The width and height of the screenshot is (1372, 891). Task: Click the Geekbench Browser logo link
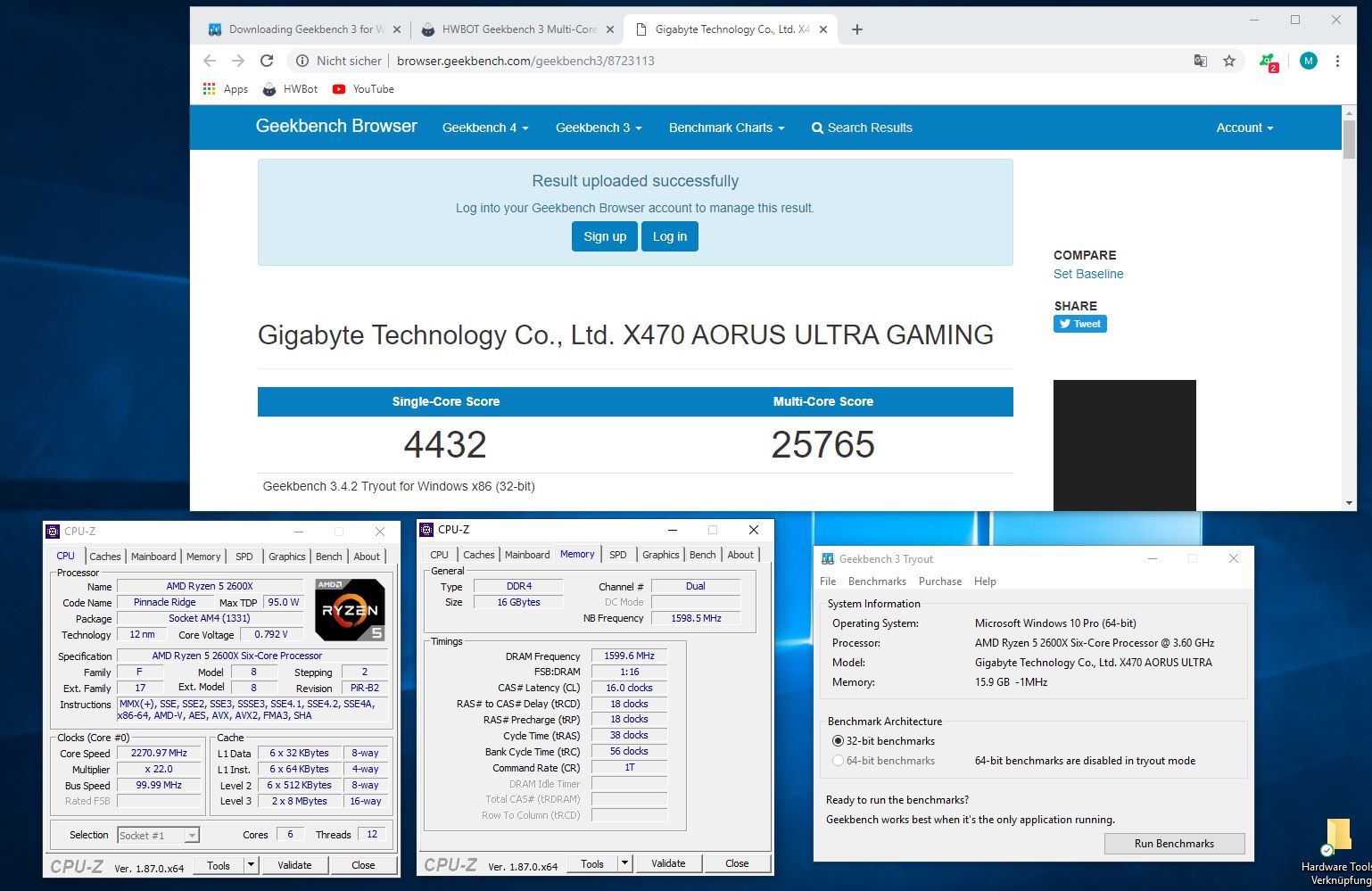(336, 126)
